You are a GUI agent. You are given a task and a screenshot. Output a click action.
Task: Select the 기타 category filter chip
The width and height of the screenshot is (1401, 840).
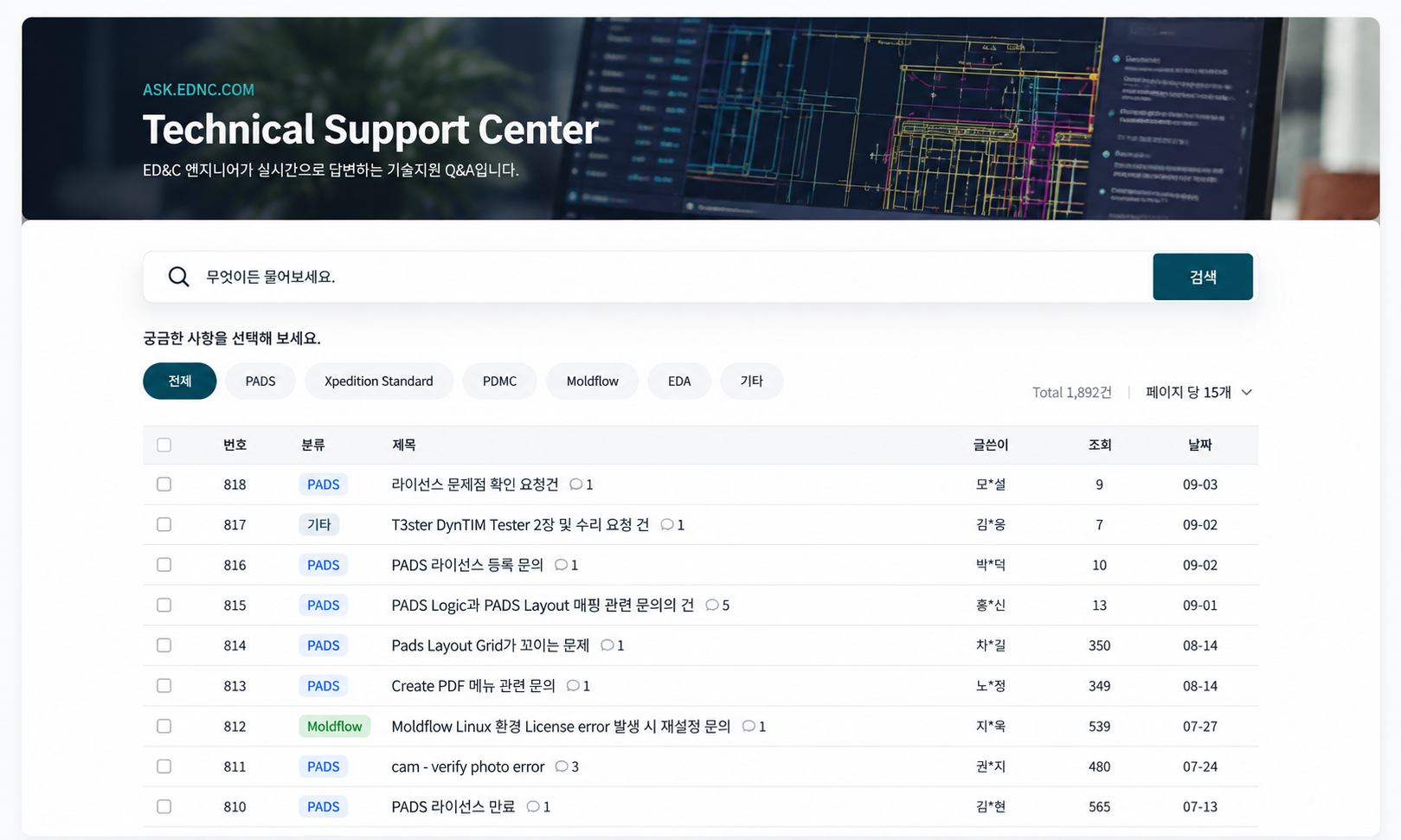pyautogui.click(x=752, y=381)
